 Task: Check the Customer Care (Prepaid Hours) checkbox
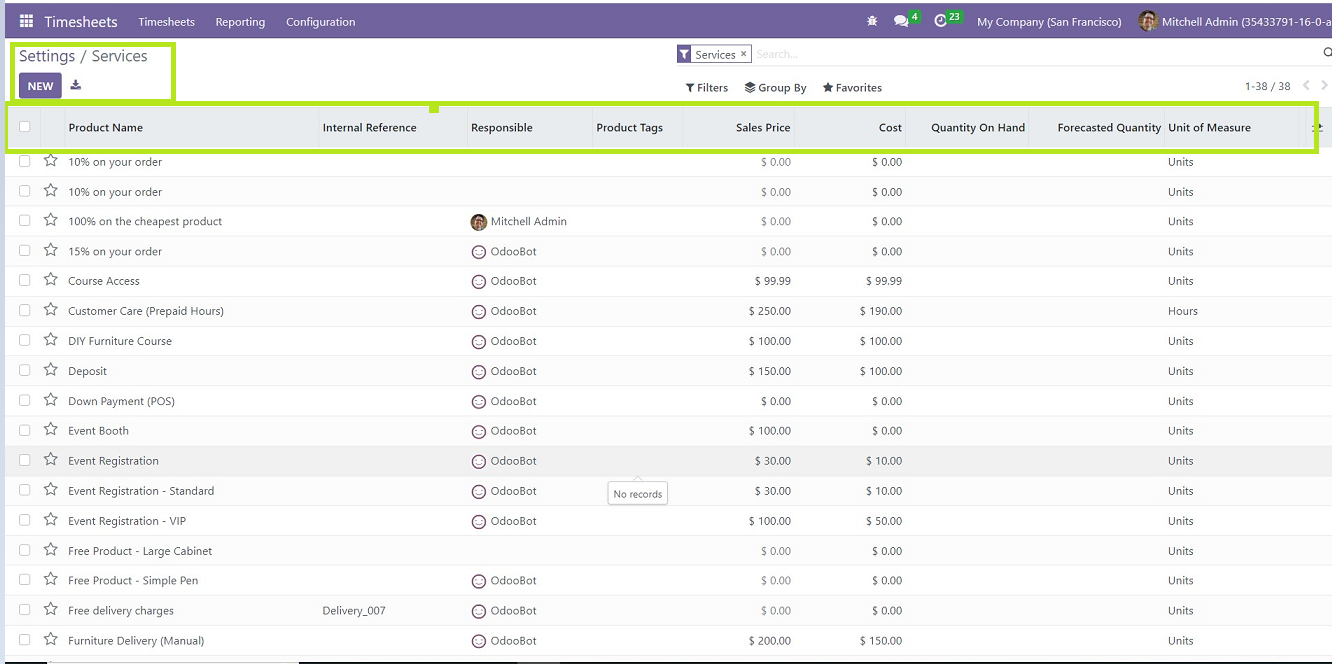coord(25,311)
